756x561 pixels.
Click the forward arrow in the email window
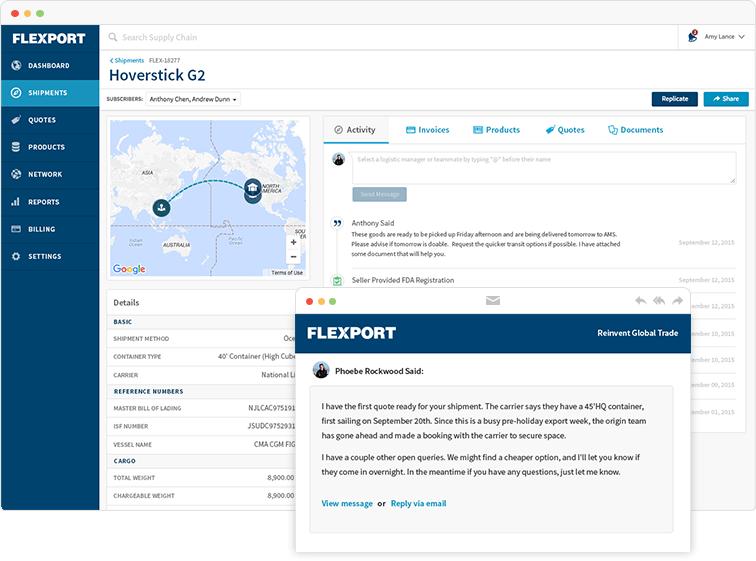[x=677, y=301]
